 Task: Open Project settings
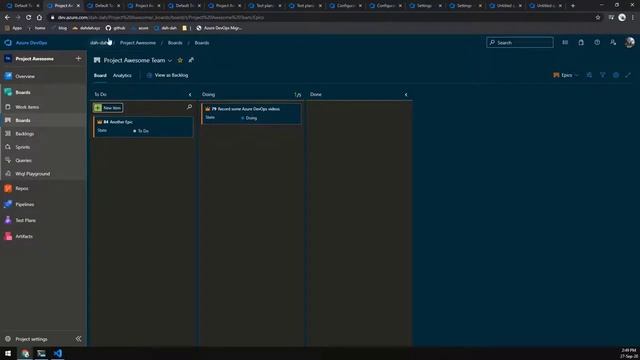pos(31,339)
